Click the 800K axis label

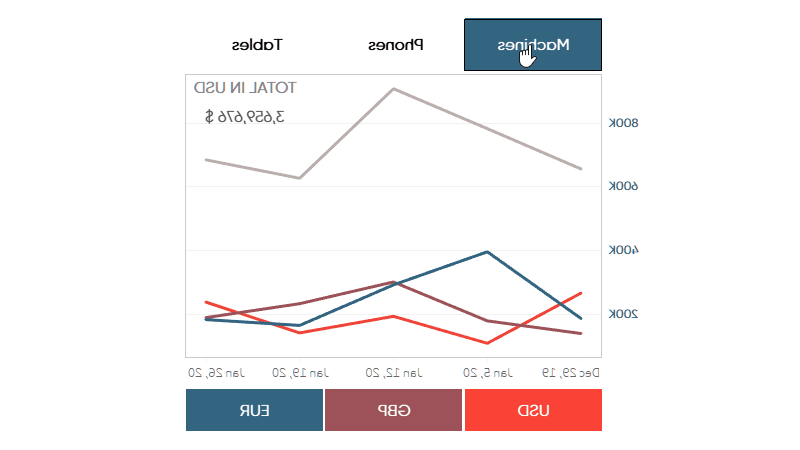622,123
